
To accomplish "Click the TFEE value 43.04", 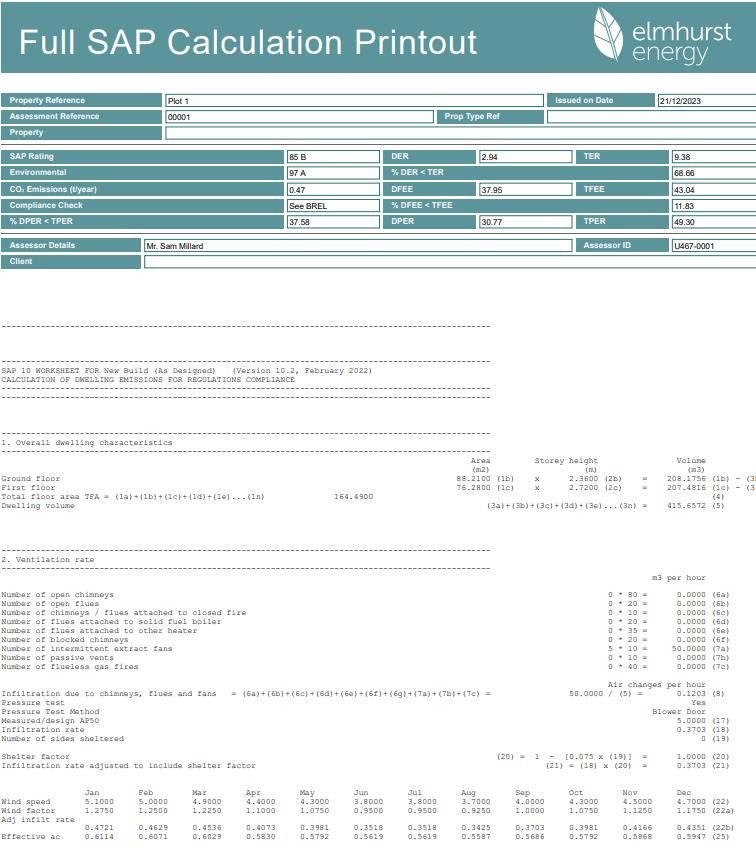I will point(712,190).
